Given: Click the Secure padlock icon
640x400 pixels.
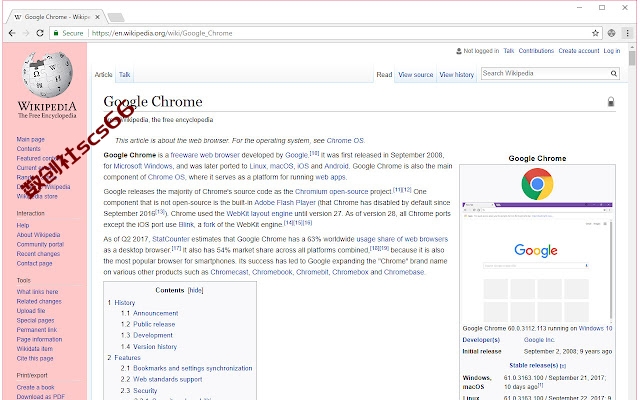Looking at the screenshot, I should (56, 33).
